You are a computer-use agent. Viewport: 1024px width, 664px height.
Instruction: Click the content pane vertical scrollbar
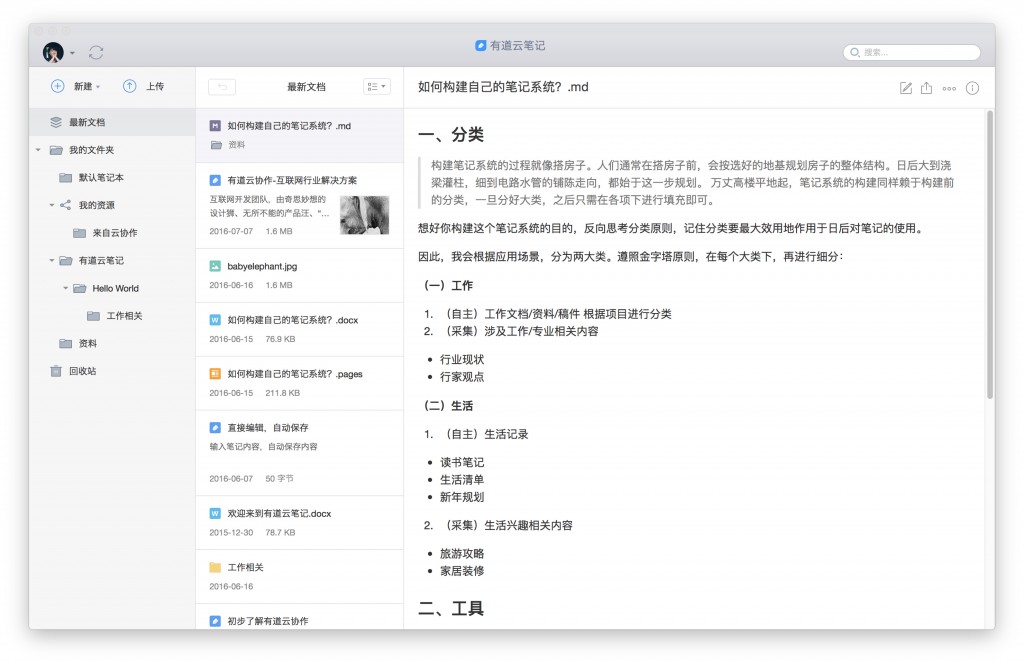(990, 255)
